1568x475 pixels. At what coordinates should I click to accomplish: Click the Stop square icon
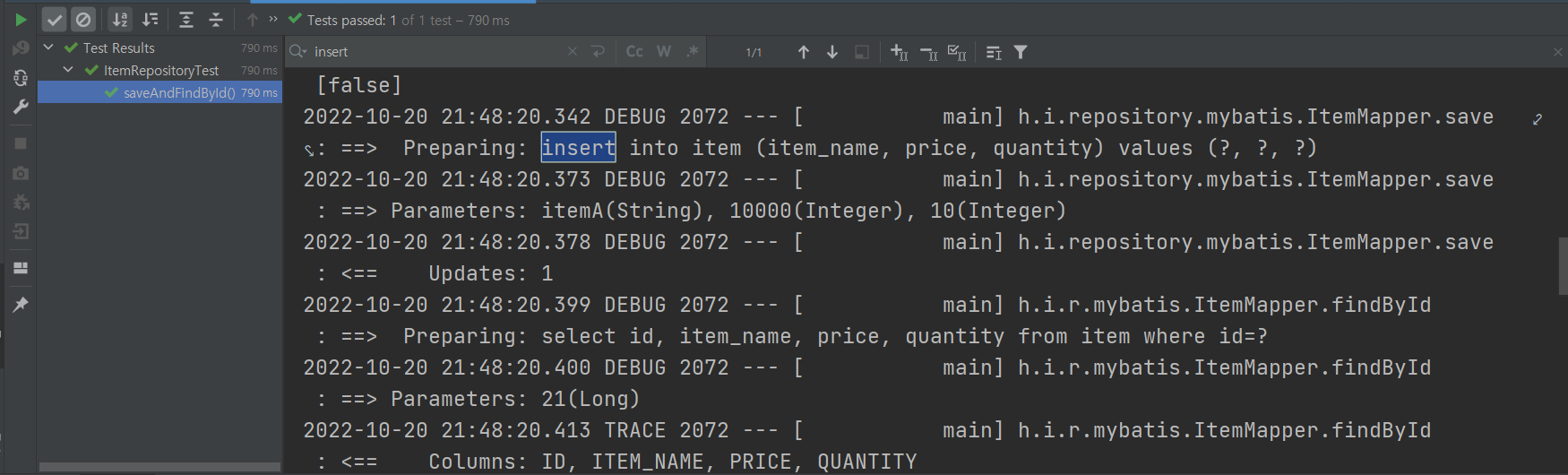(x=21, y=143)
